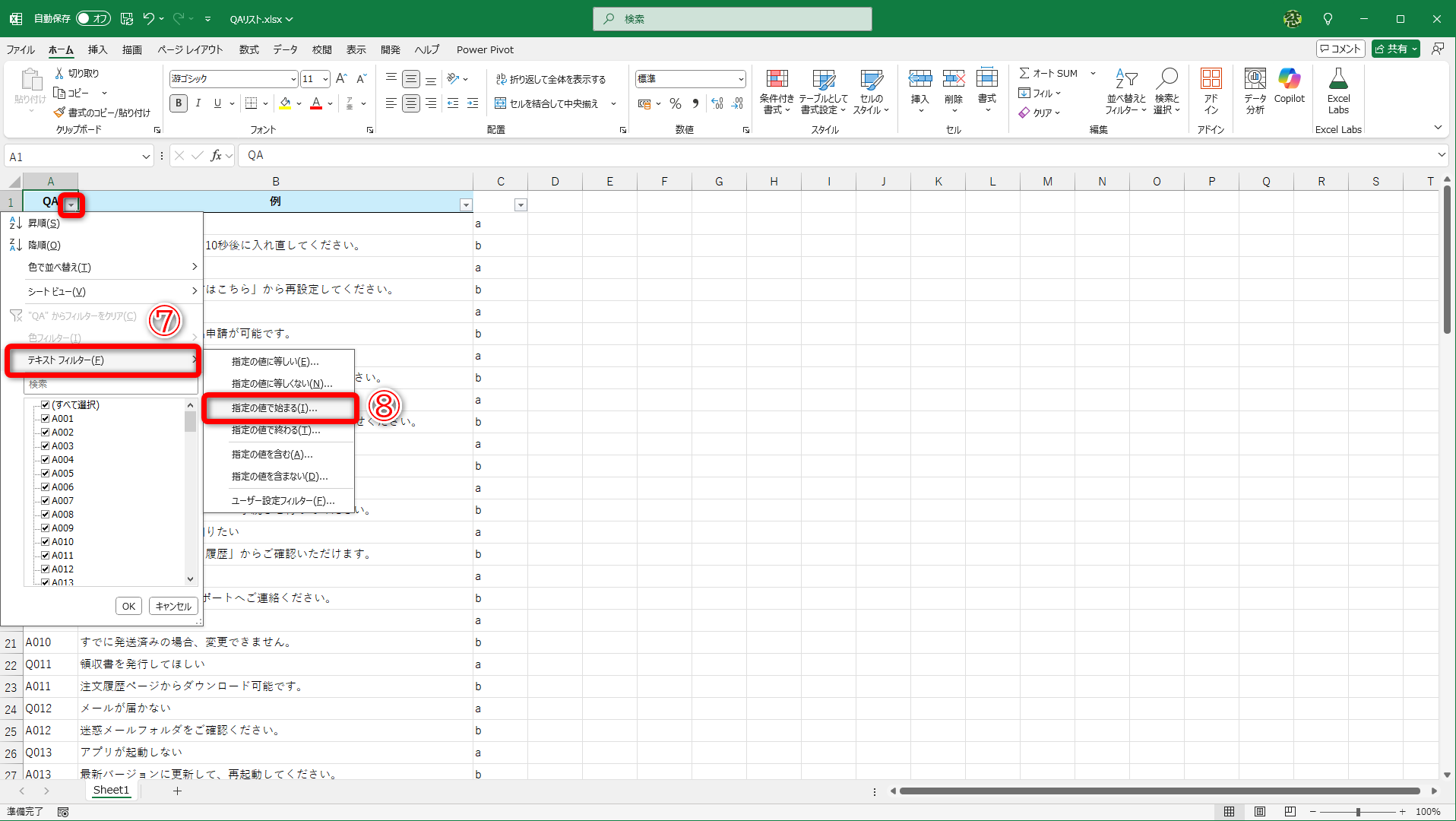The image size is (1456, 821).
Task: Open the column B filter dropdown
Action: pos(466,204)
